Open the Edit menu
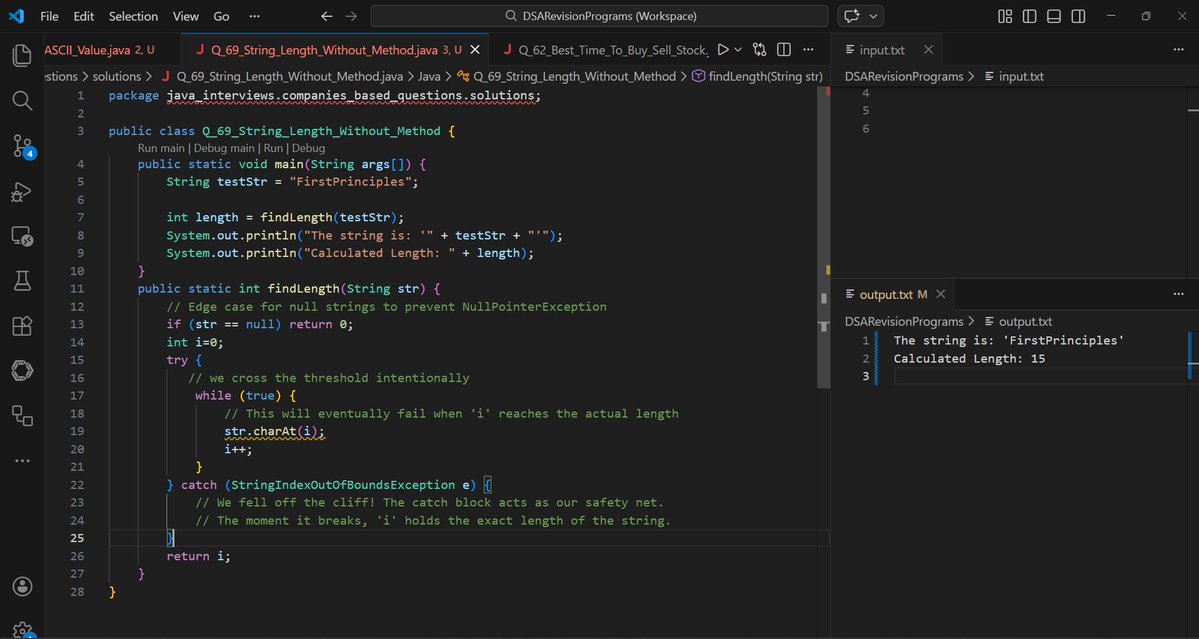Screen dimensions: 1199x639 click(83, 16)
